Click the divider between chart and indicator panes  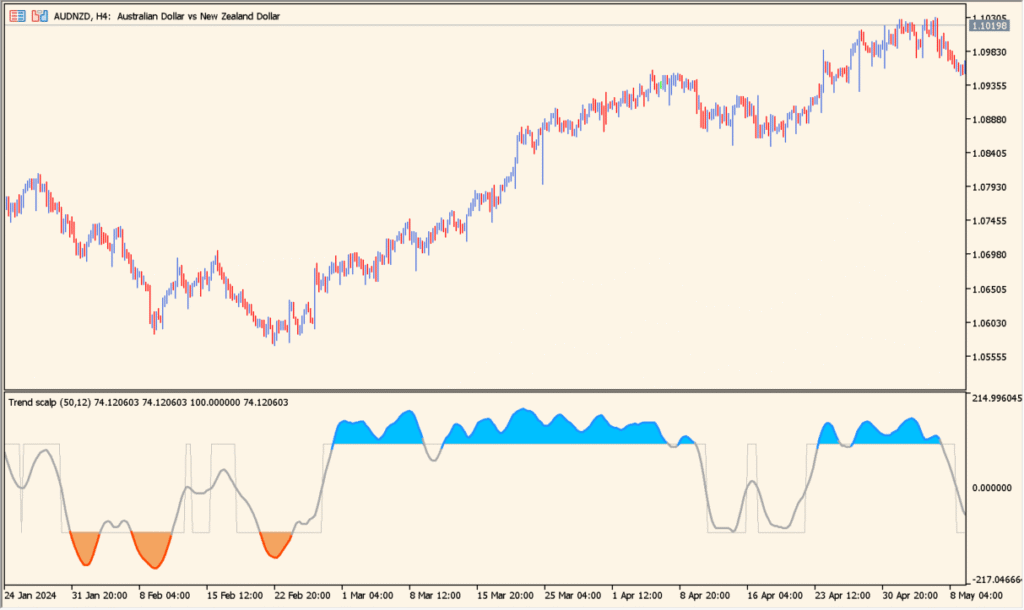500,390
